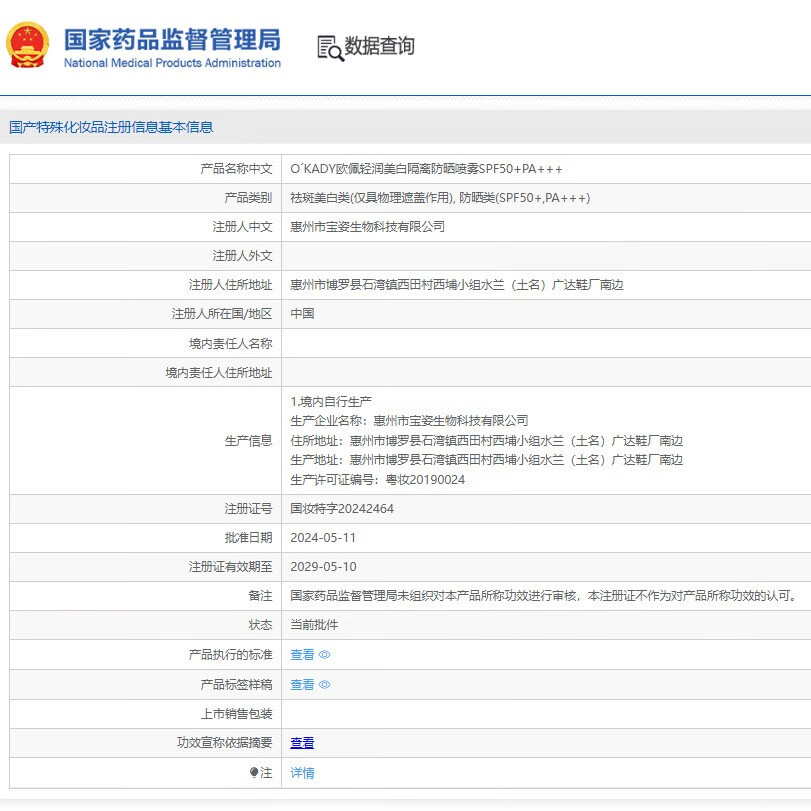Click the national emblem logo icon

pyautogui.click(x=27, y=44)
